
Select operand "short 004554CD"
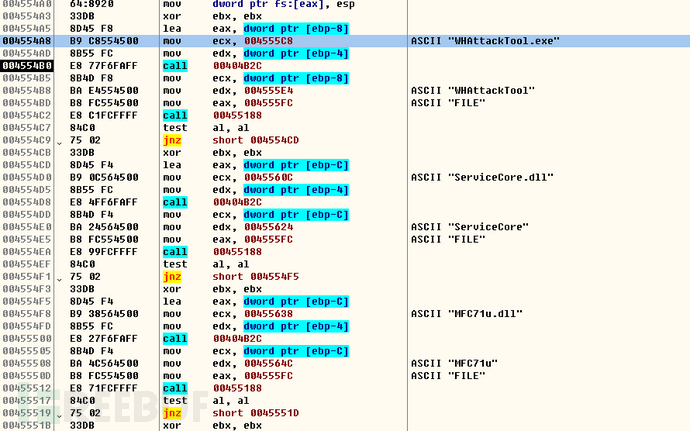pos(256,140)
